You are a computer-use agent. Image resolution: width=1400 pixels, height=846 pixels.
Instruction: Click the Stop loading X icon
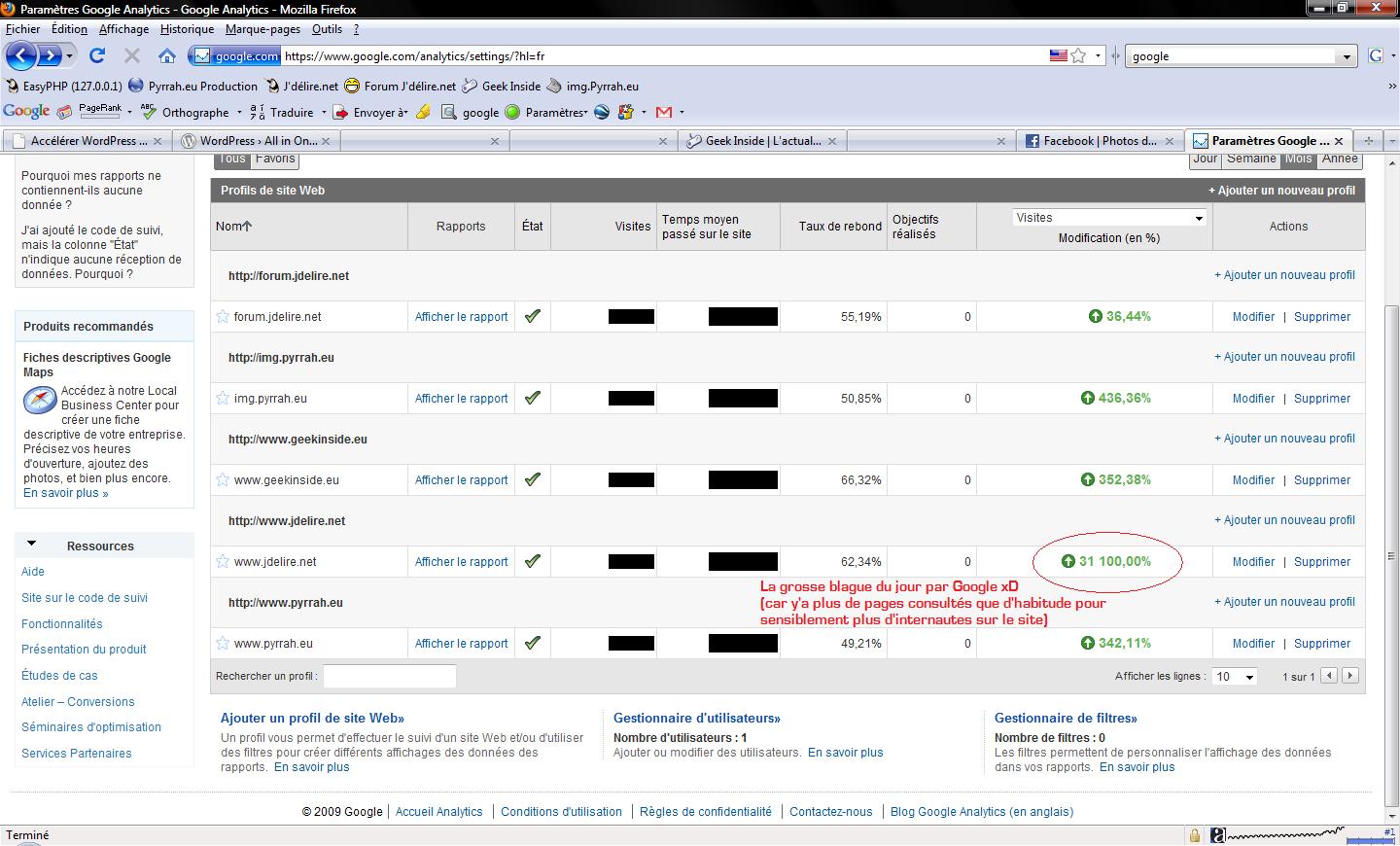pyautogui.click(x=132, y=55)
